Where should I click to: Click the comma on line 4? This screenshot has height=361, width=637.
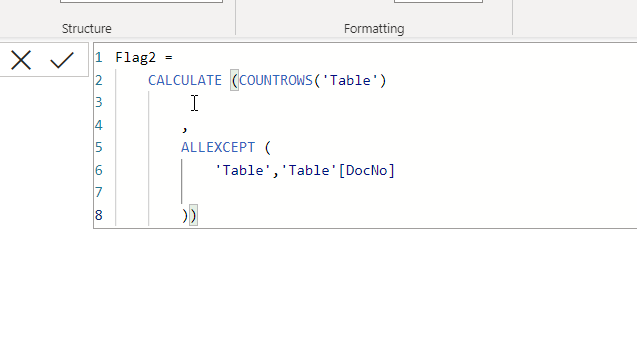[x=185, y=128]
